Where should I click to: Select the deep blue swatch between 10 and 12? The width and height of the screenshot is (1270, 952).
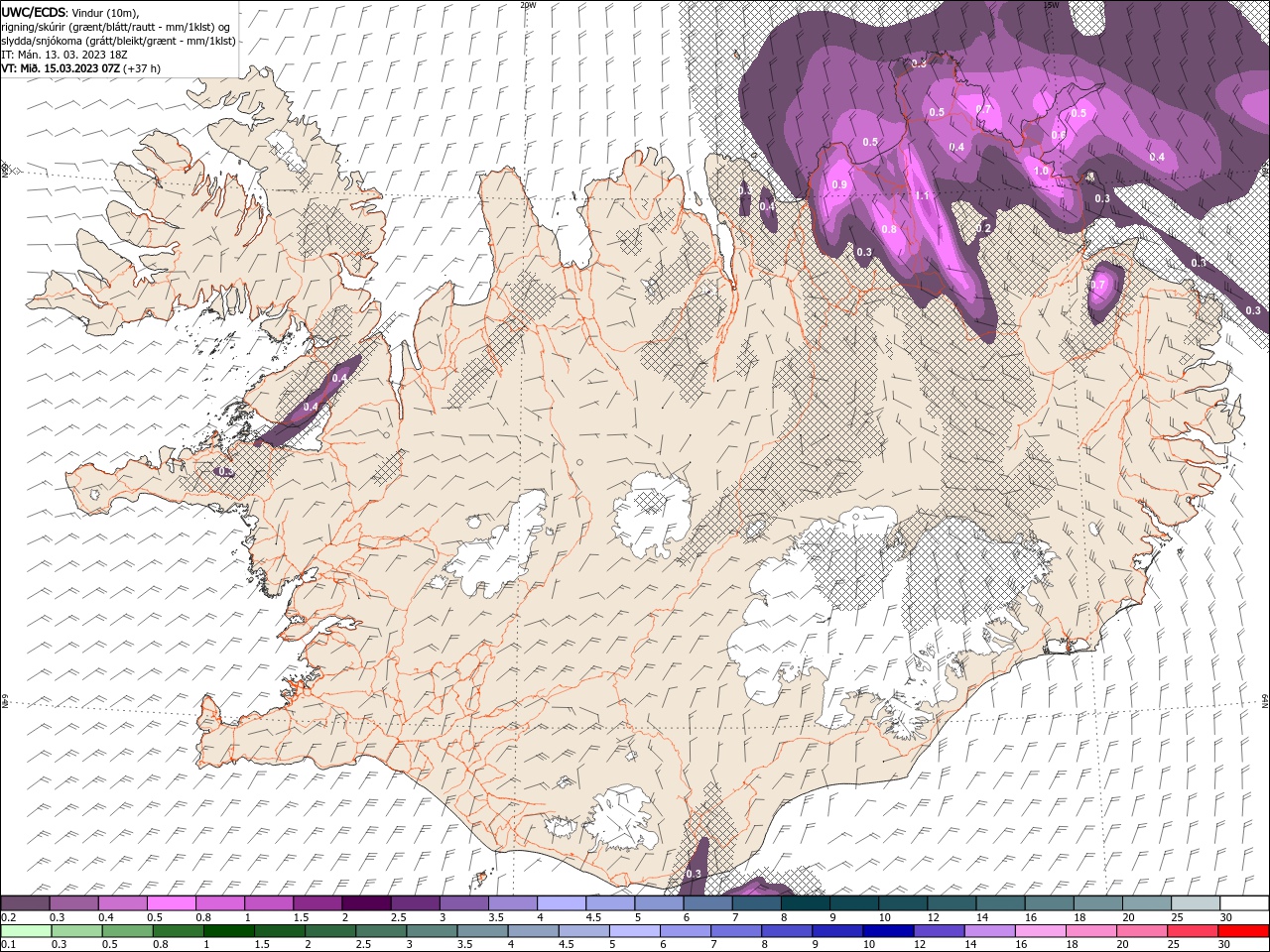[x=888, y=930]
